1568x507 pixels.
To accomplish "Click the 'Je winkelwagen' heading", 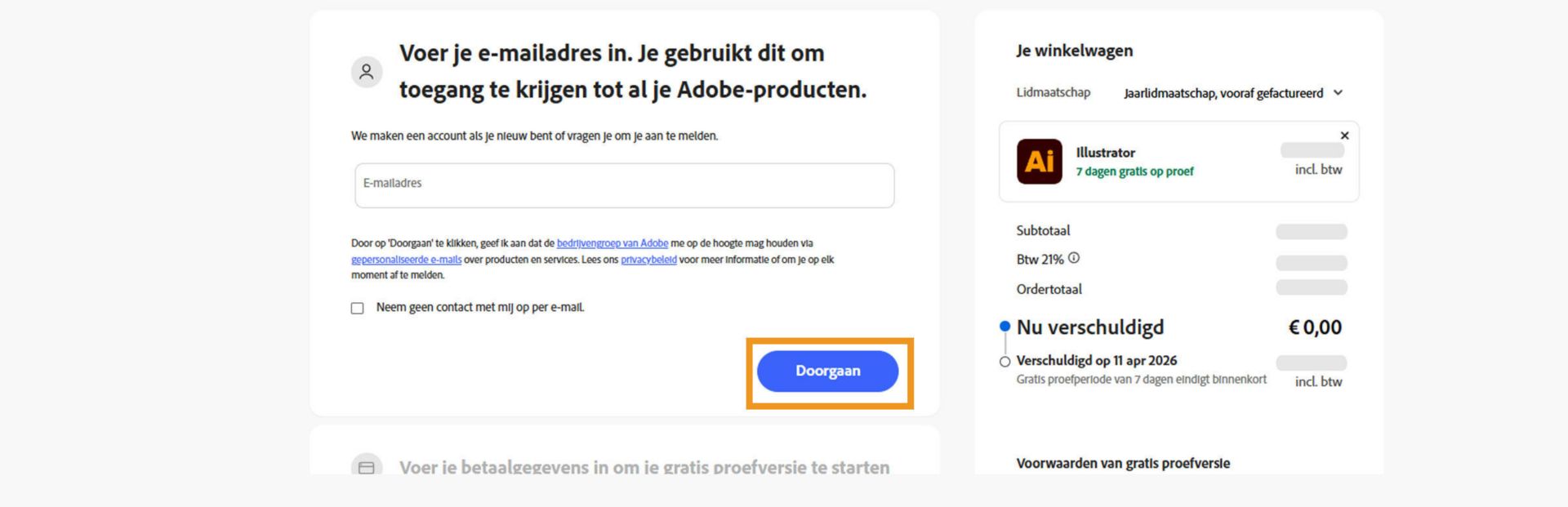I will [1073, 50].
